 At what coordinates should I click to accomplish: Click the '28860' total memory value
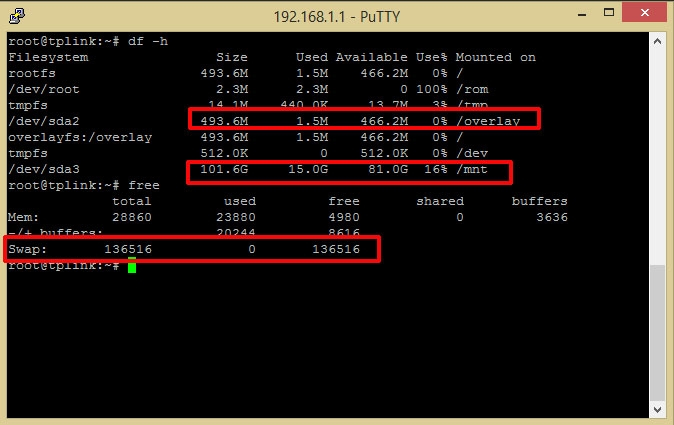point(132,217)
